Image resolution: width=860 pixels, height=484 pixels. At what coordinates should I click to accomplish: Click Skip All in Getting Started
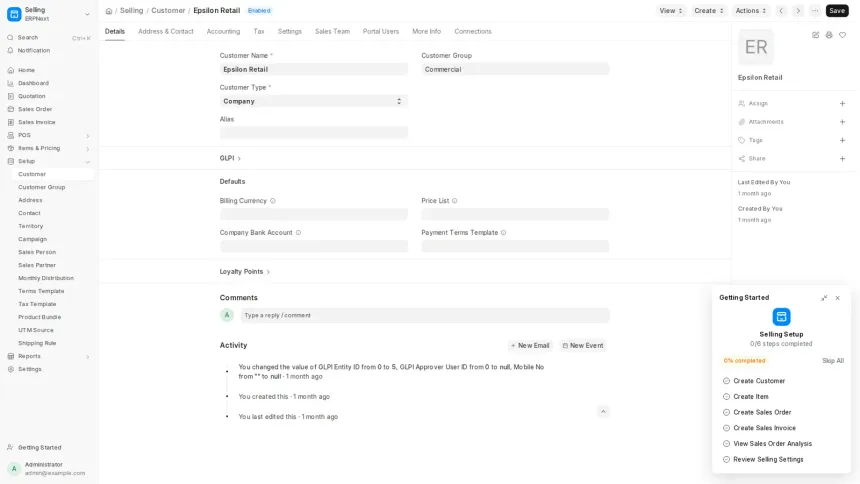(833, 361)
